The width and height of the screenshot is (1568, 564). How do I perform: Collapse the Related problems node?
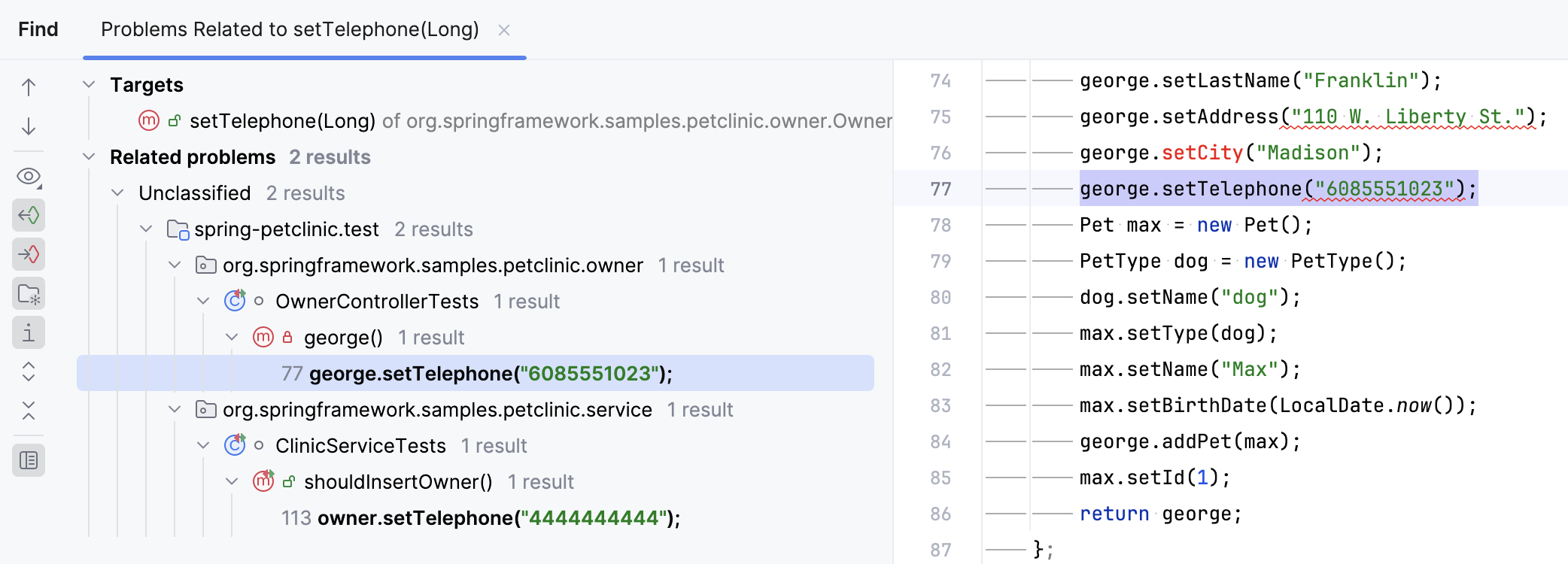(89, 156)
